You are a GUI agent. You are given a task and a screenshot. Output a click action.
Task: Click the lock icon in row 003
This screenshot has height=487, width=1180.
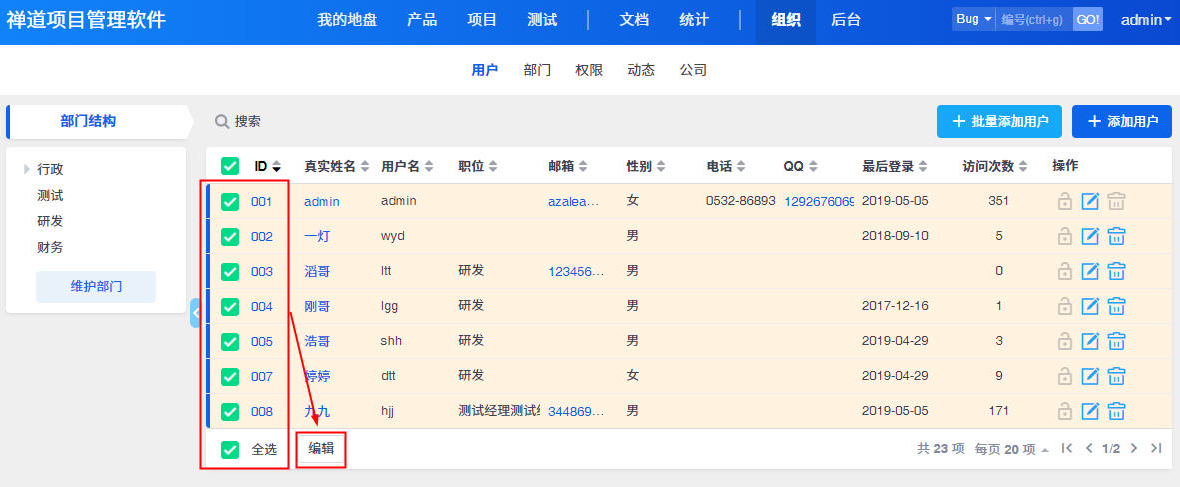(1065, 271)
